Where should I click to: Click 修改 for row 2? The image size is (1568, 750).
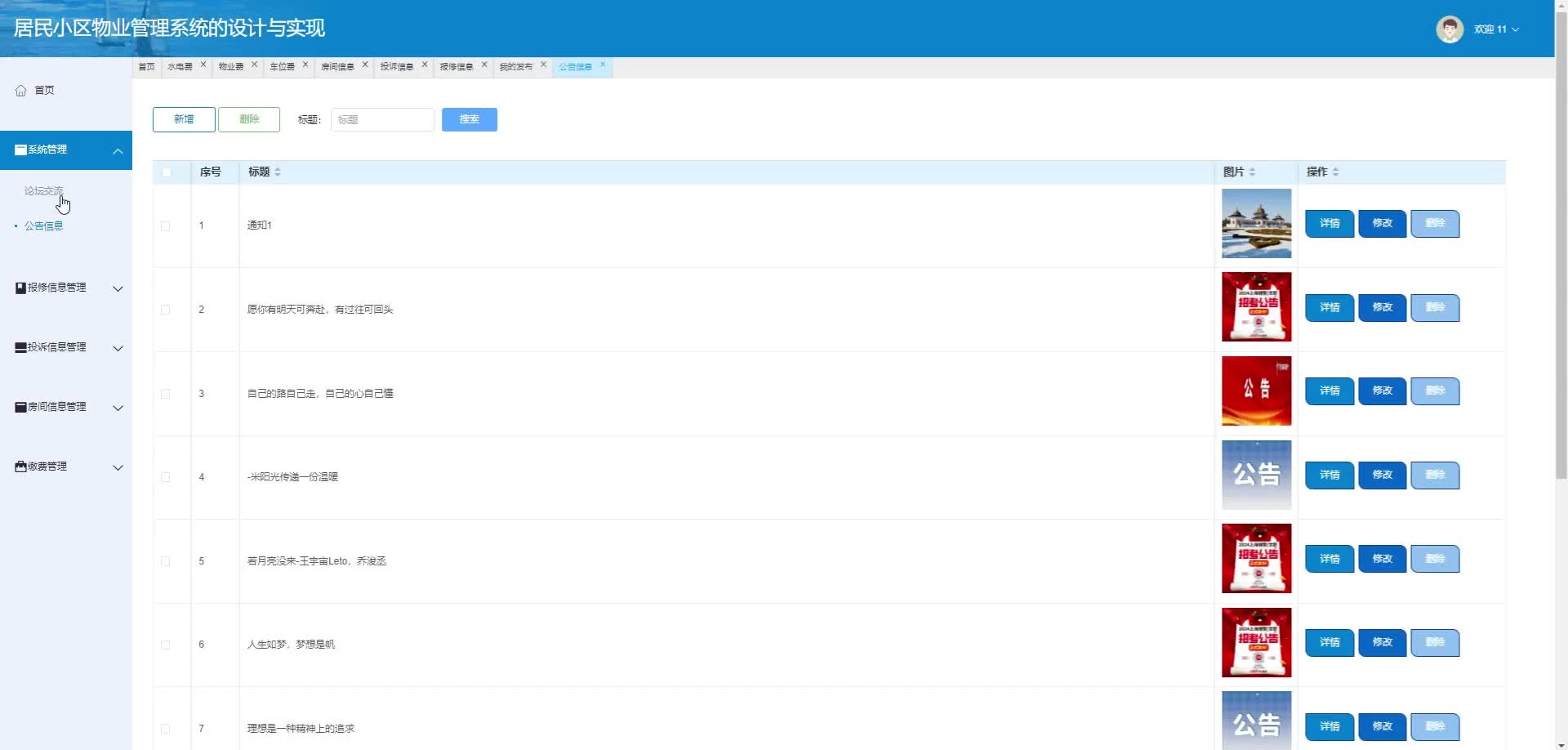tap(1382, 307)
